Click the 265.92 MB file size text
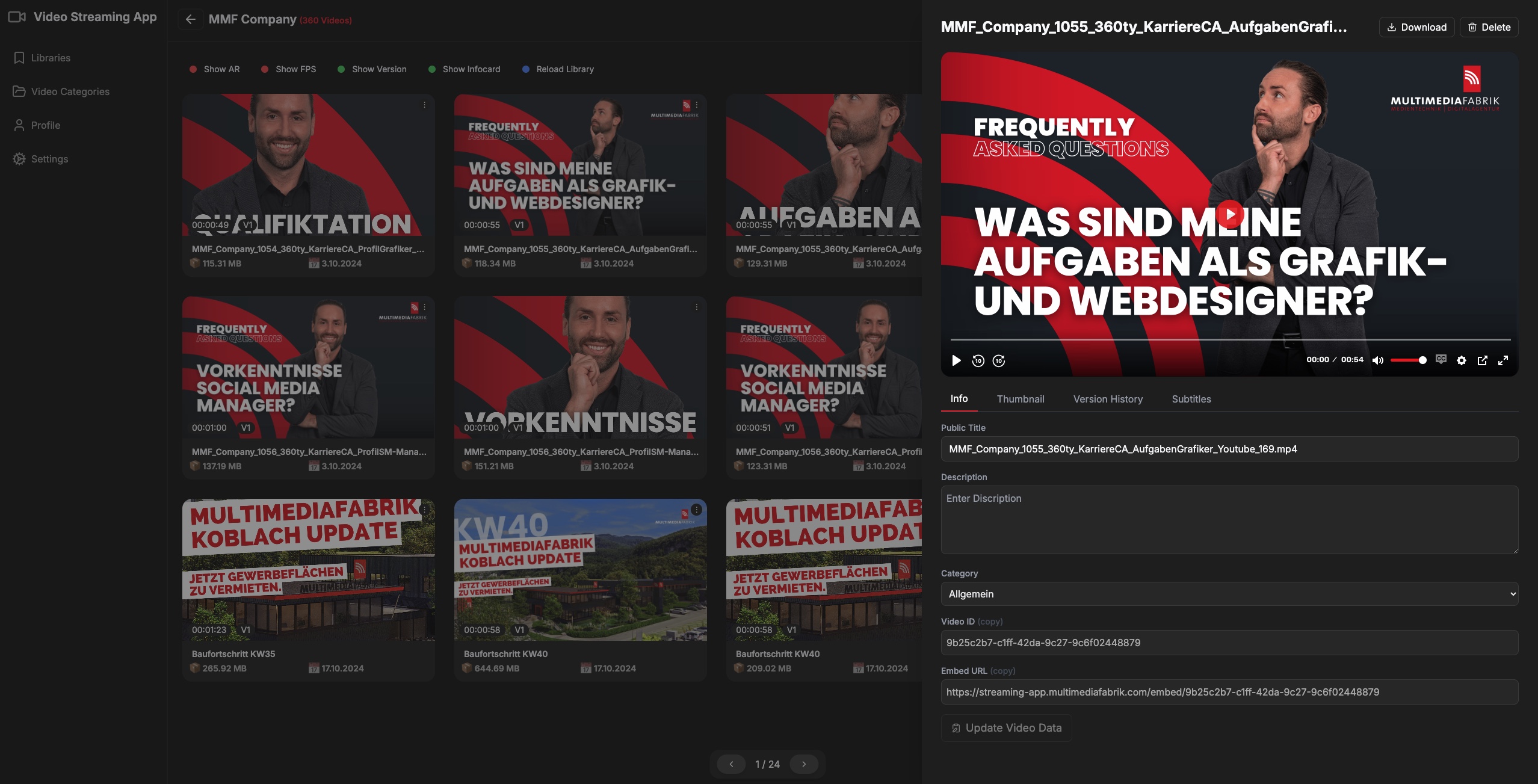Image resolution: width=1538 pixels, height=784 pixels. click(x=224, y=668)
